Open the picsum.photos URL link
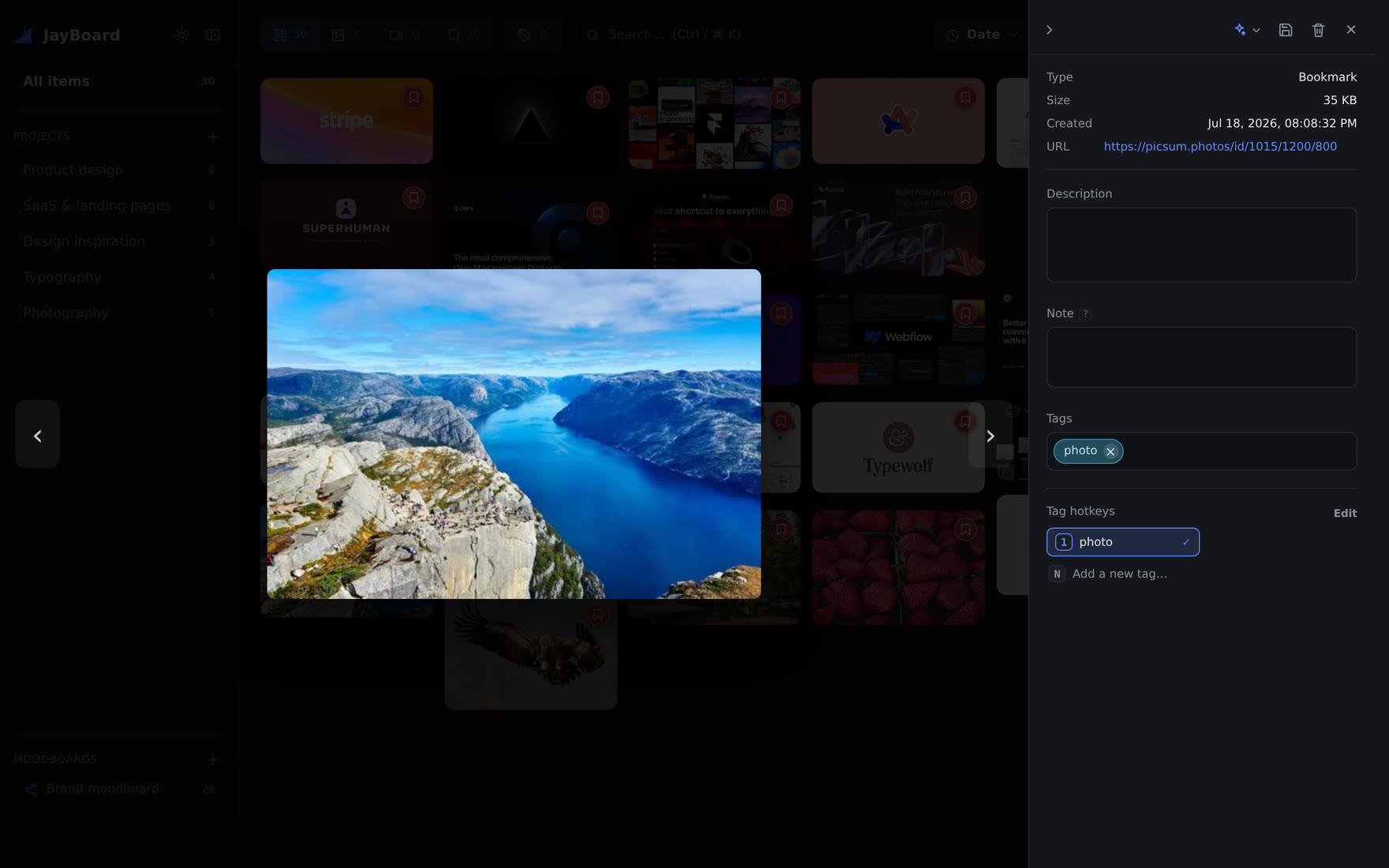This screenshot has width=1389, height=868. [x=1220, y=147]
